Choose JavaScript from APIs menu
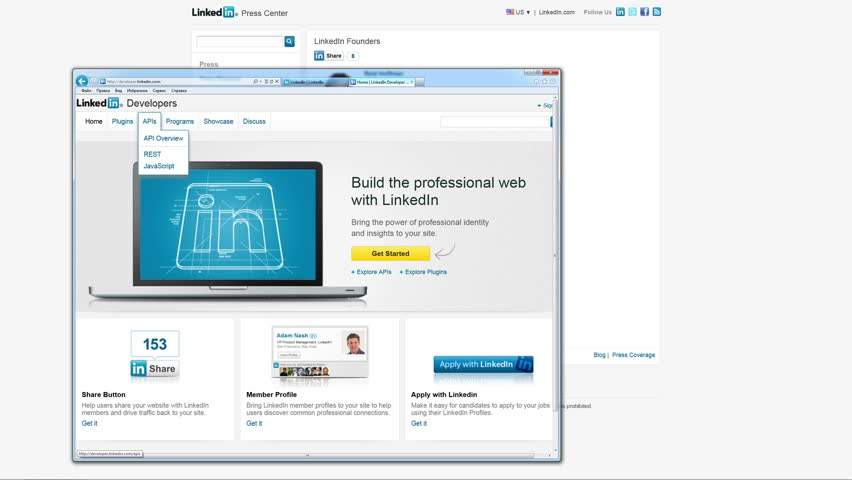 (x=159, y=166)
